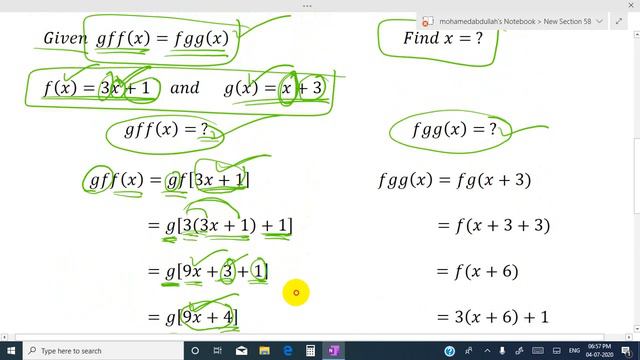Show hidden system tray icons
The width and height of the screenshot is (640, 360).
(x=487, y=351)
